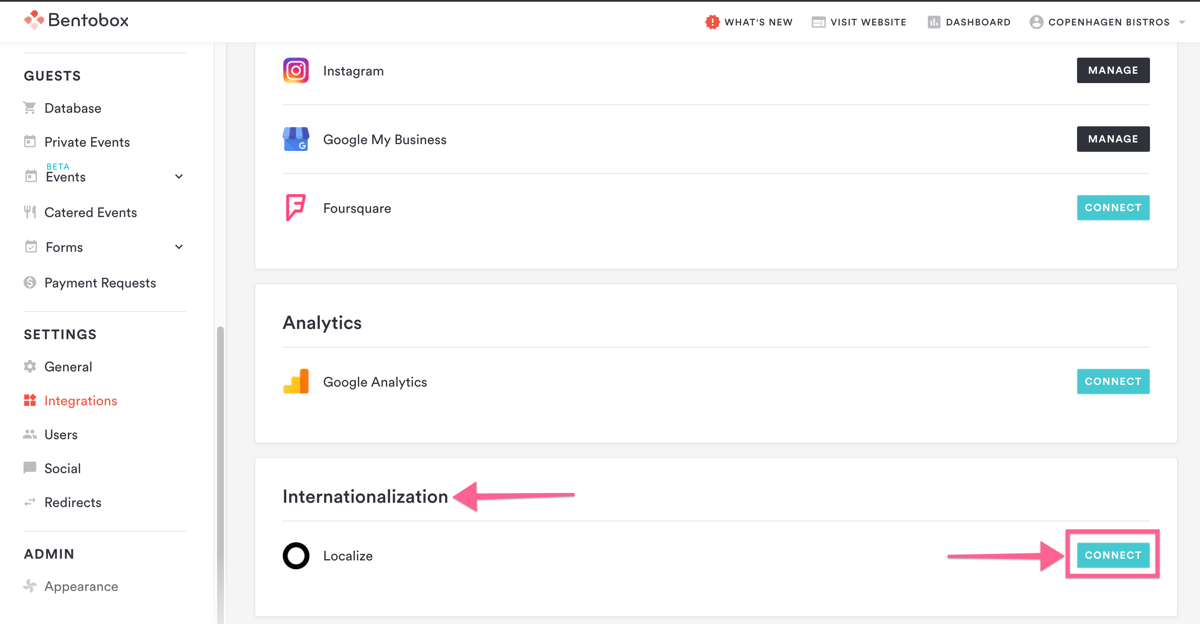Click the Private Events calendar icon
The image size is (1200, 624).
(30, 142)
